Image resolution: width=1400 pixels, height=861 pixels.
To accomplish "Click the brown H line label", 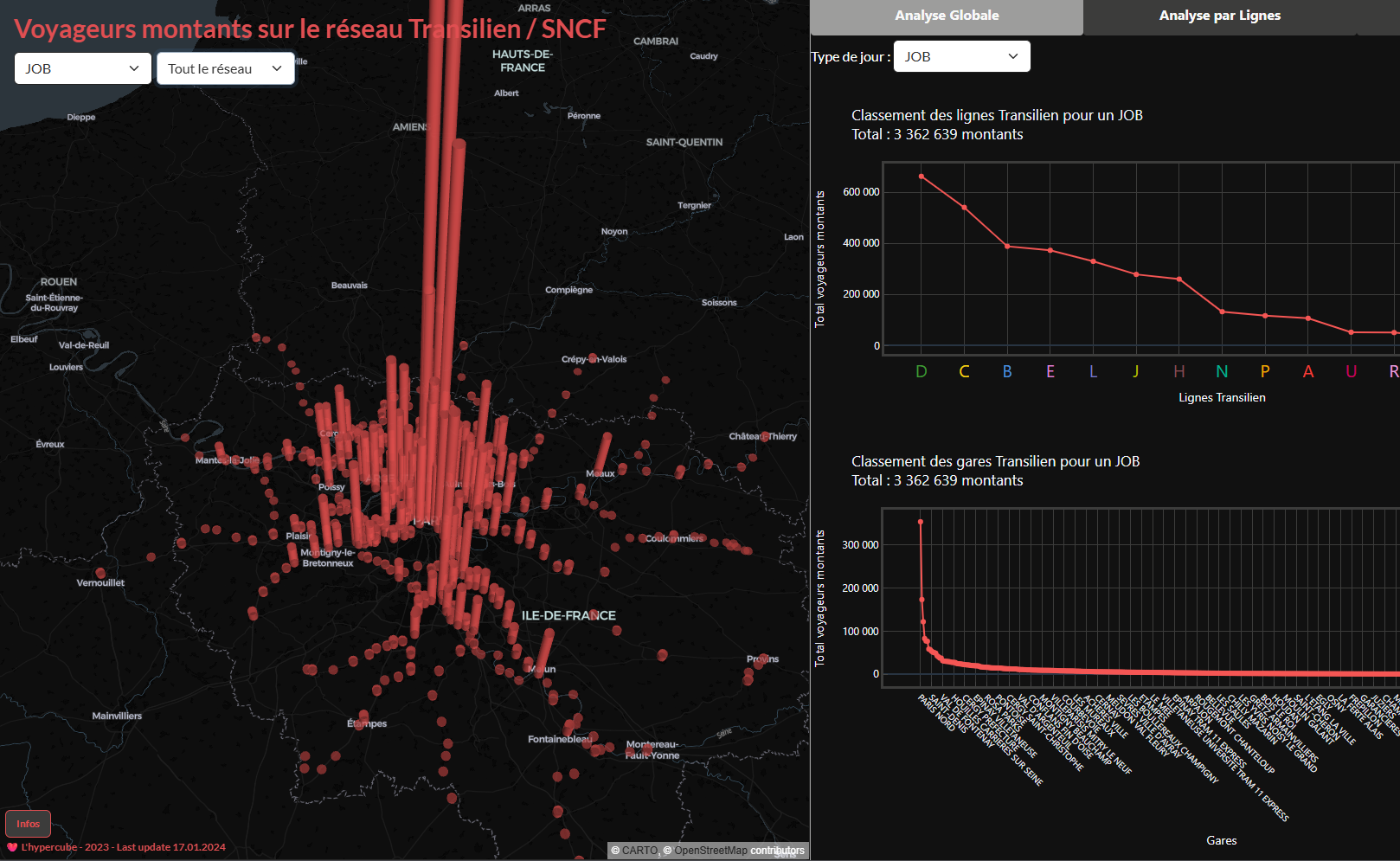I will pyautogui.click(x=1179, y=371).
